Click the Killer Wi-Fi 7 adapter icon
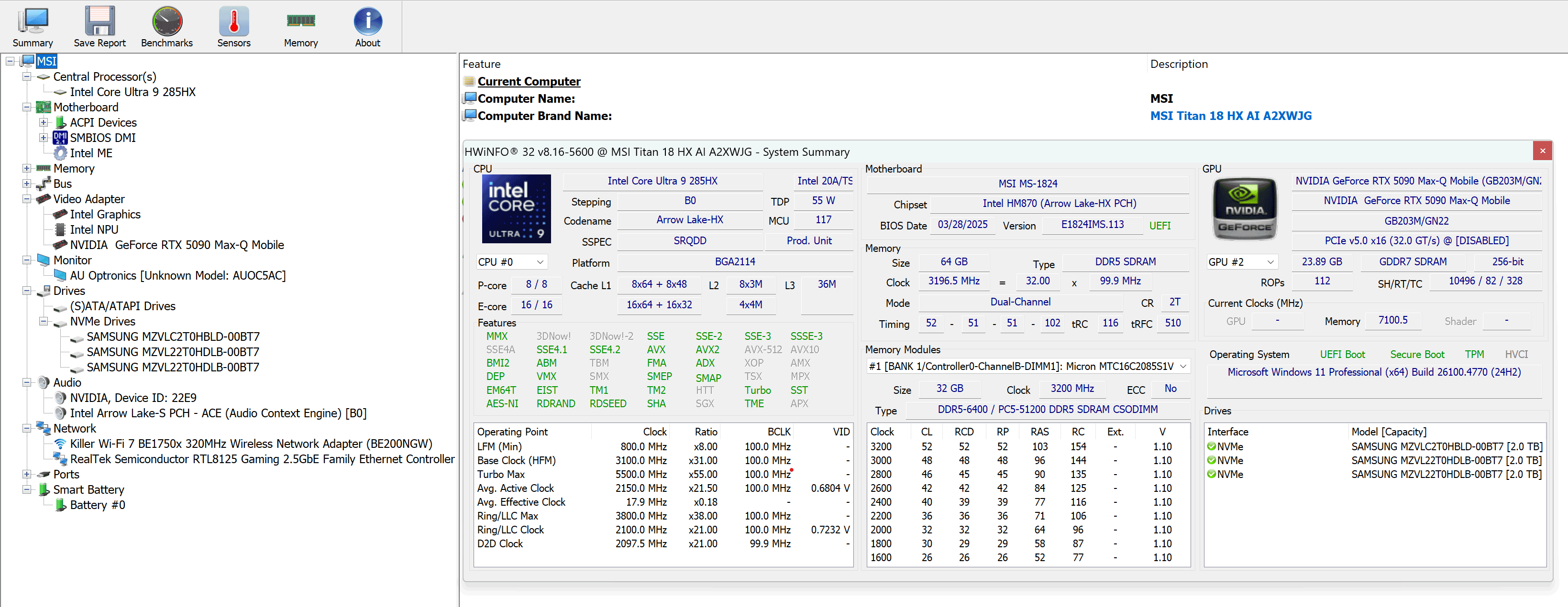Image resolution: width=1568 pixels, height=607 pixels. click(x=60, y=444)
